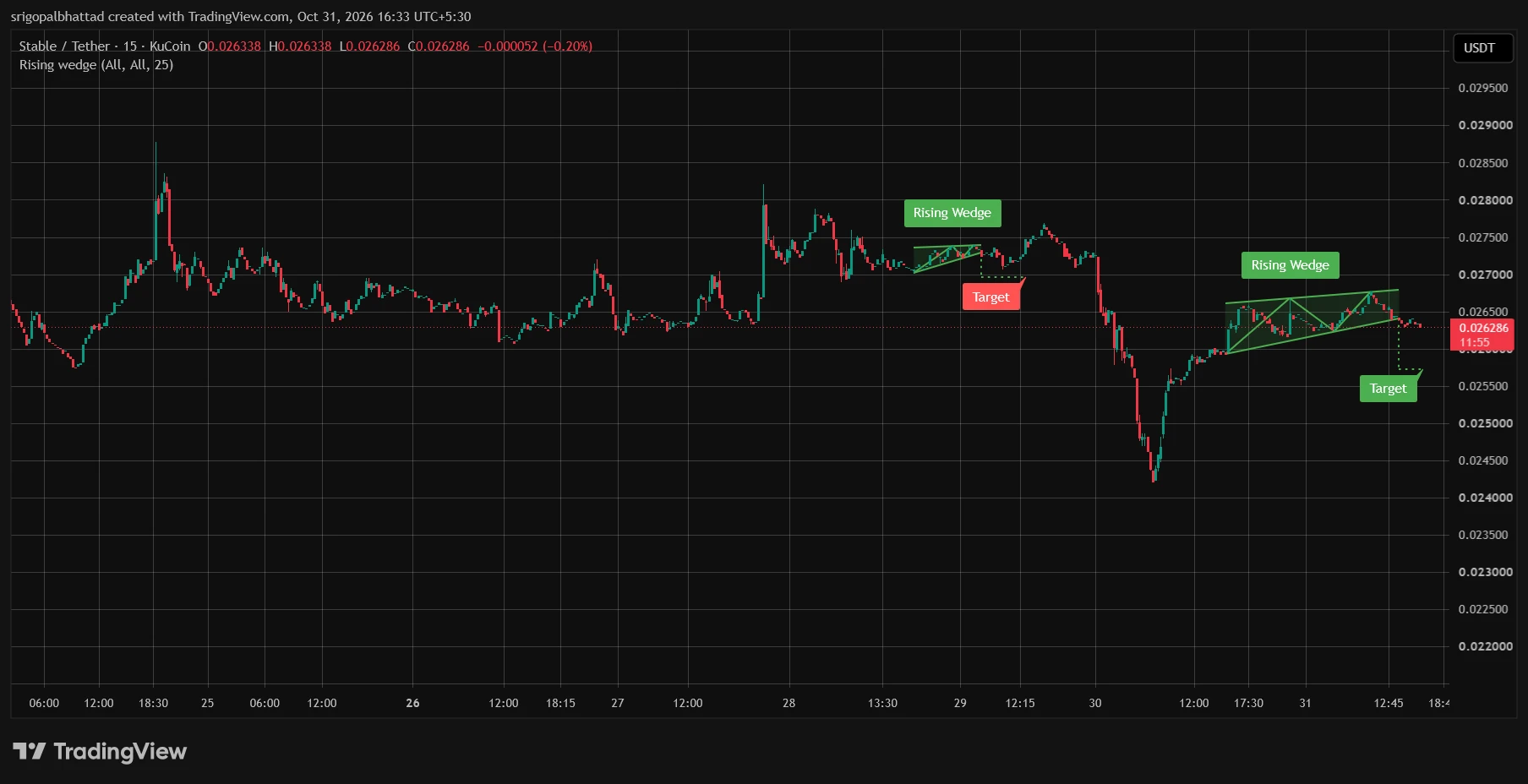Click the 18:30 time axis label
1528x784 pixels.
[153, 703]
